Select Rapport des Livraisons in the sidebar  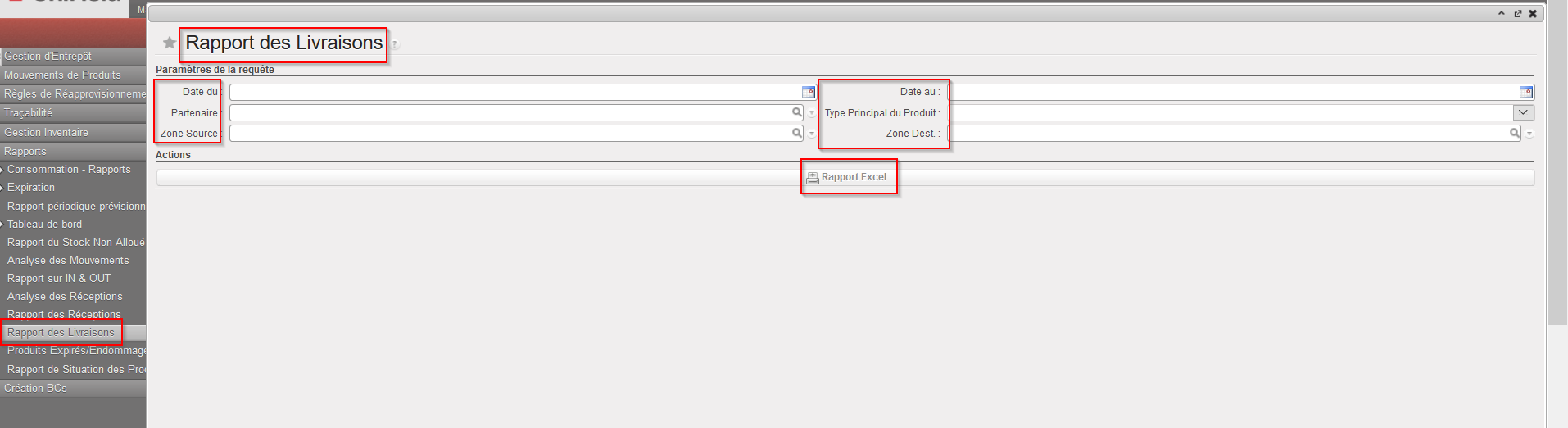pos(61,332)
